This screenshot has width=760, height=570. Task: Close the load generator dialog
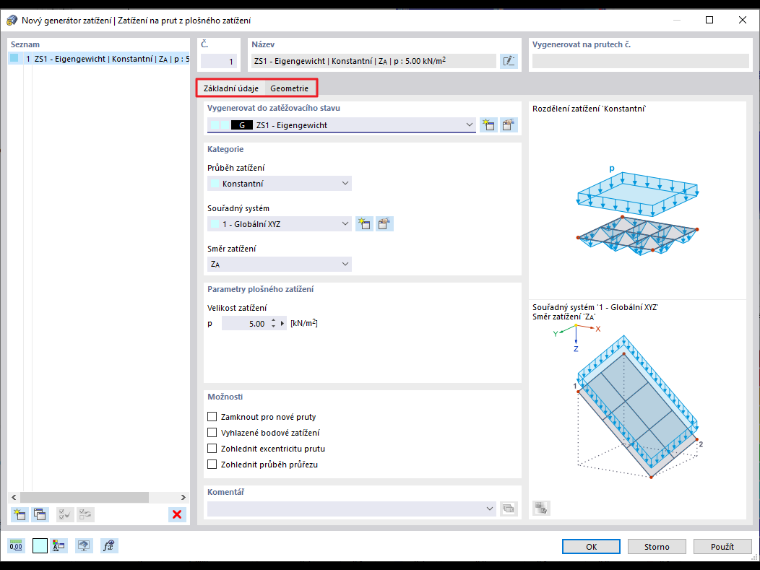tap(742, 20)
